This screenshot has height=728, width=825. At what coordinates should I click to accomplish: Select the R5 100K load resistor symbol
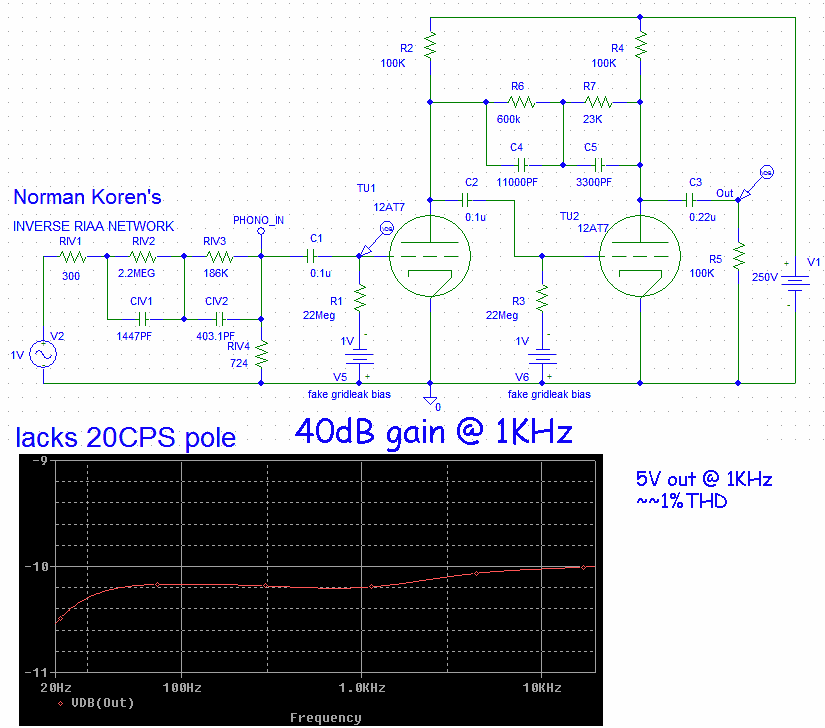tap(739, 256)
